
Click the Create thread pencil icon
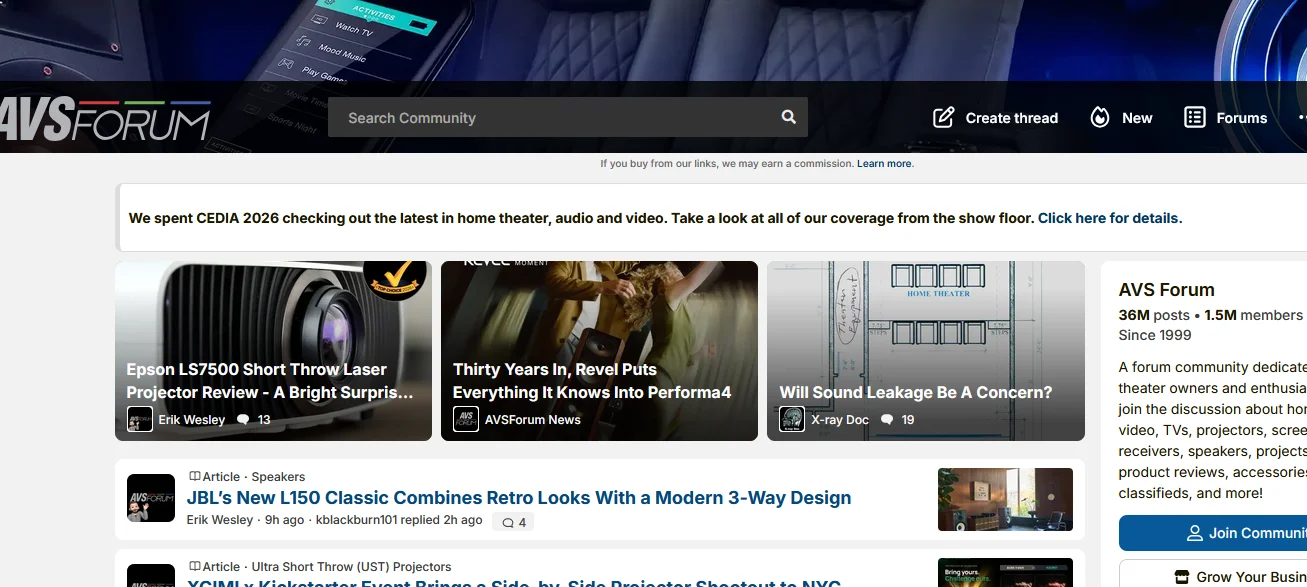click(x=943, y=118)
